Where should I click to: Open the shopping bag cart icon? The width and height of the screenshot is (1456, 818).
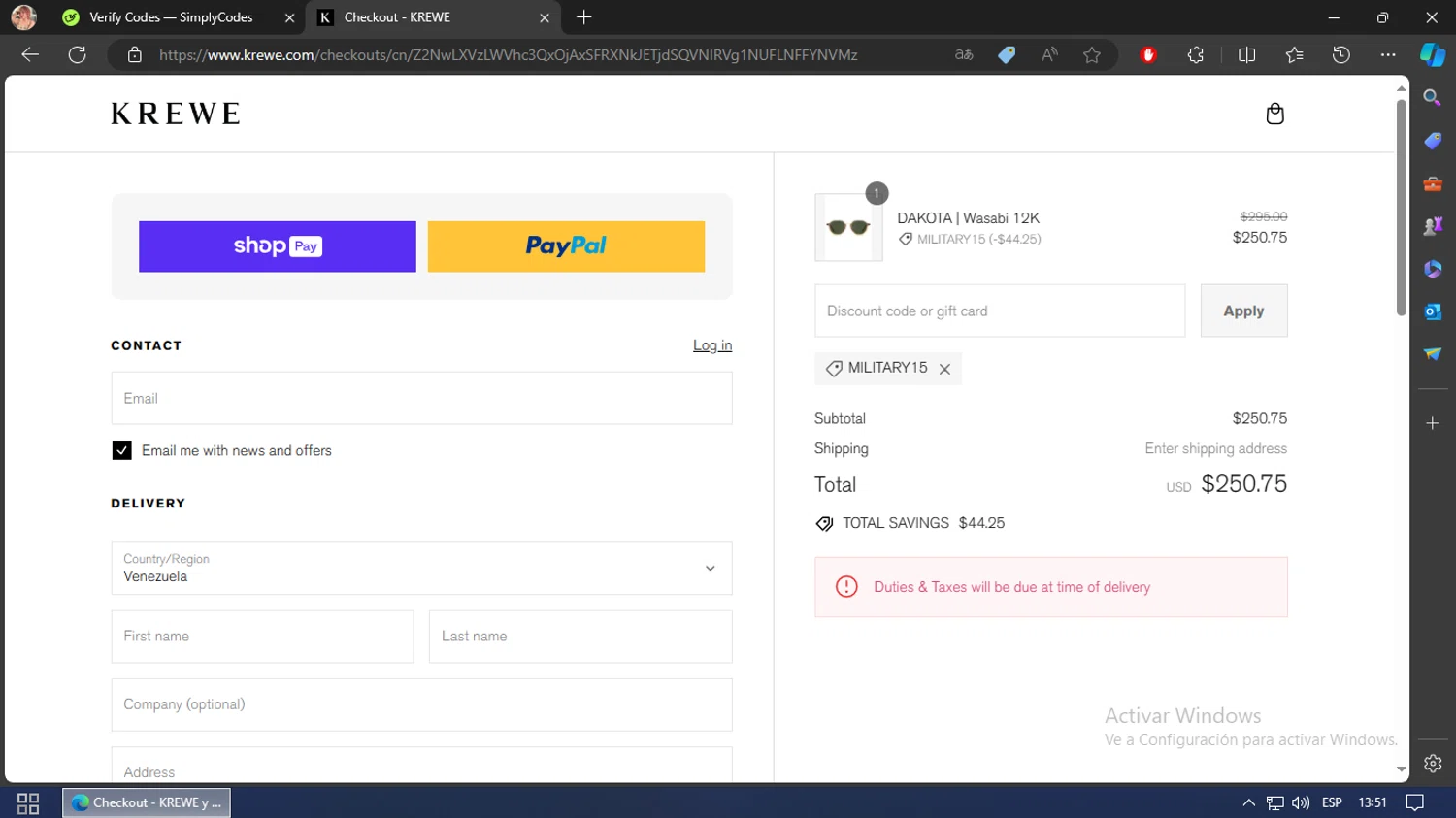pyautogui.click(x=1274, y=114)
